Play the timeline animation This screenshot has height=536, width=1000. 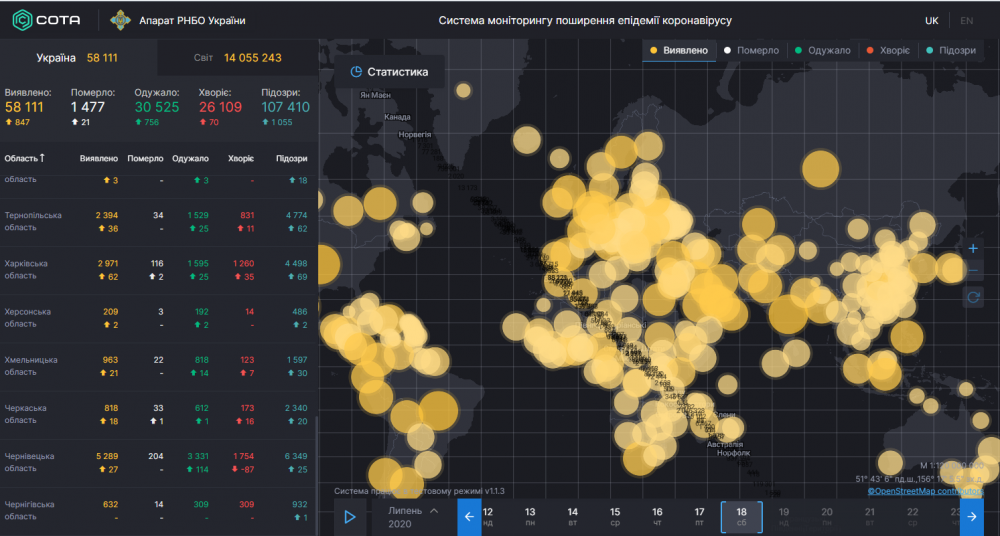tap(350, 517)
